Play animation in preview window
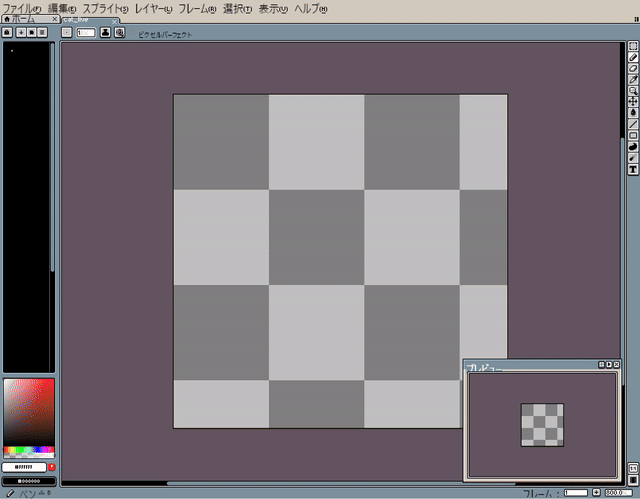The height and width of the screenshot is (499, 640). [609, 364]
